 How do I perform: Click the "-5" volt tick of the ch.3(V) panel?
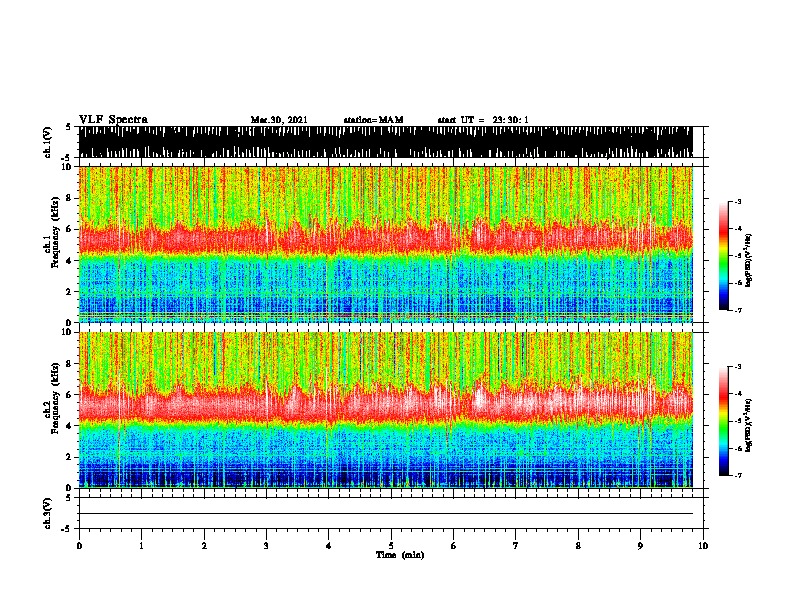[x=67, y=529]
